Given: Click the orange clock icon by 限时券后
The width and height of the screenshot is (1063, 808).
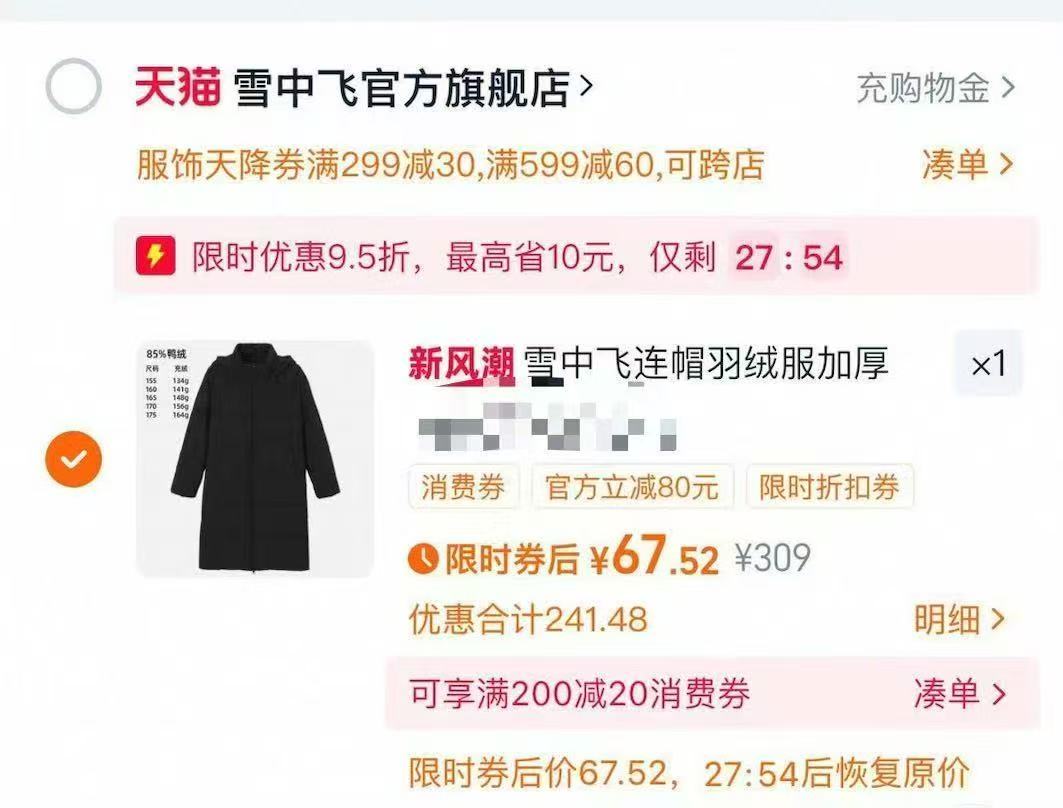Looking at the screenshot, I should [423, 559].
